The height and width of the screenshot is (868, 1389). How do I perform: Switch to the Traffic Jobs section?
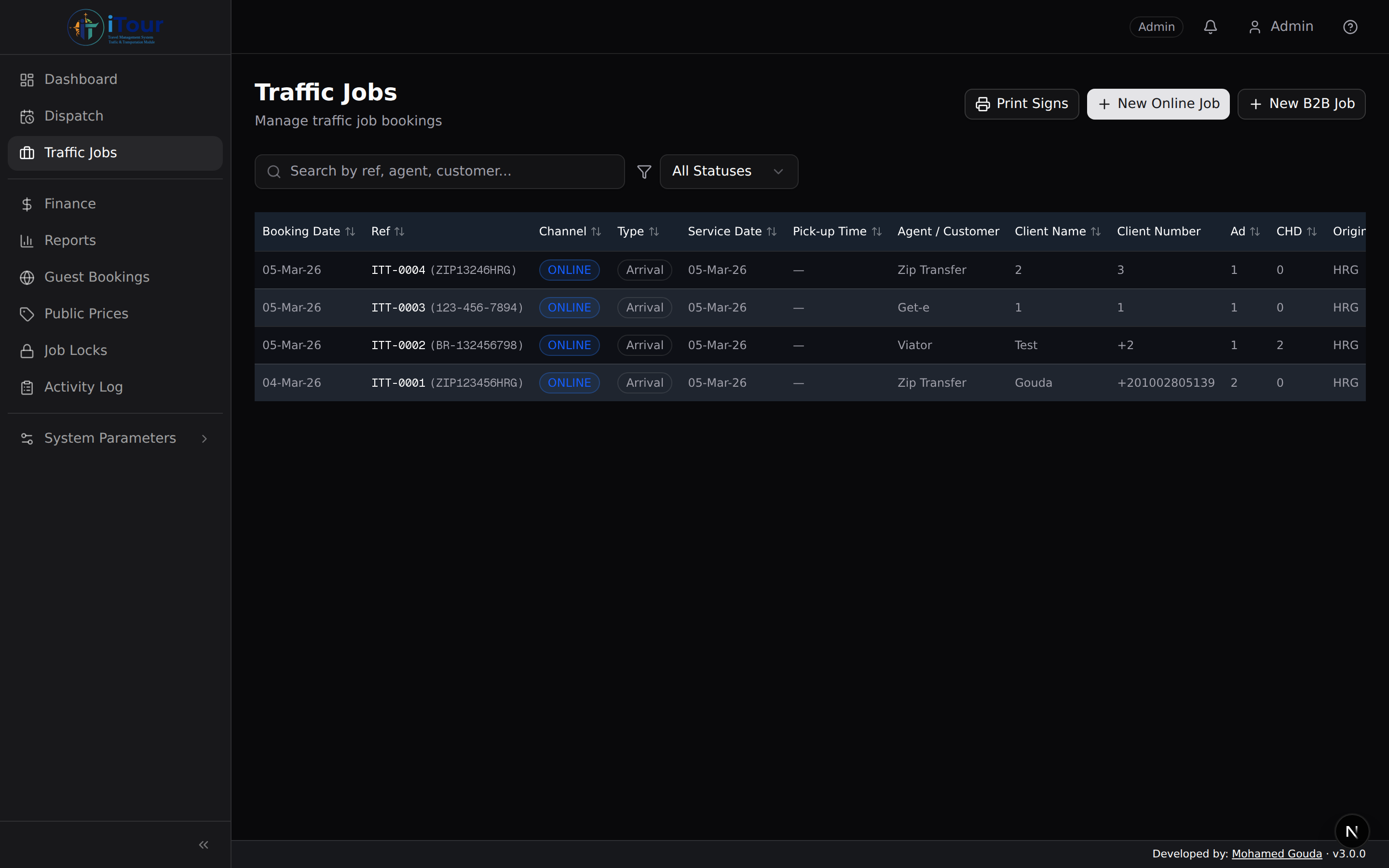click(x=79, y=153)
